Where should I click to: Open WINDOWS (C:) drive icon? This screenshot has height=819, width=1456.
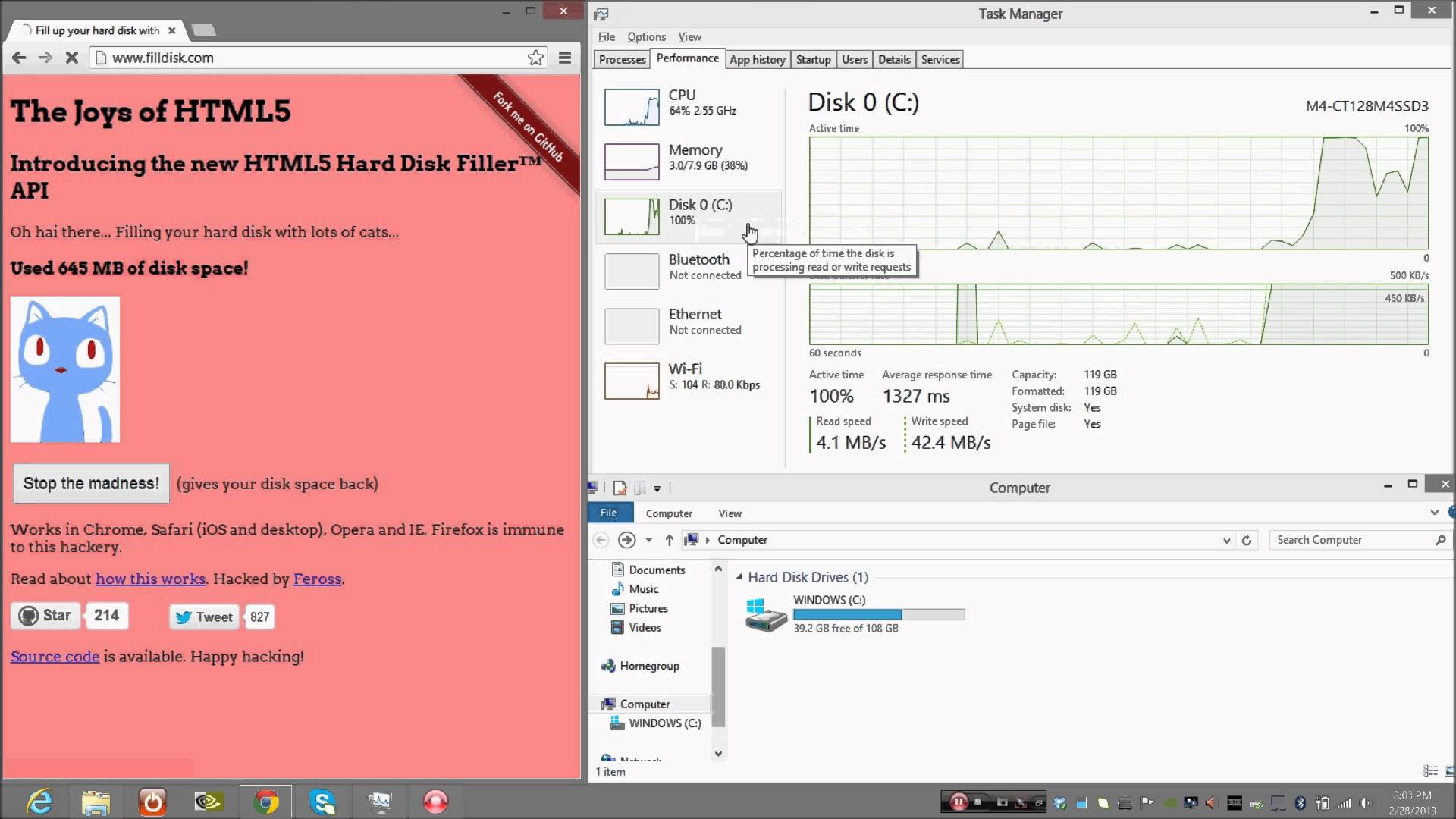click(766, 614)
